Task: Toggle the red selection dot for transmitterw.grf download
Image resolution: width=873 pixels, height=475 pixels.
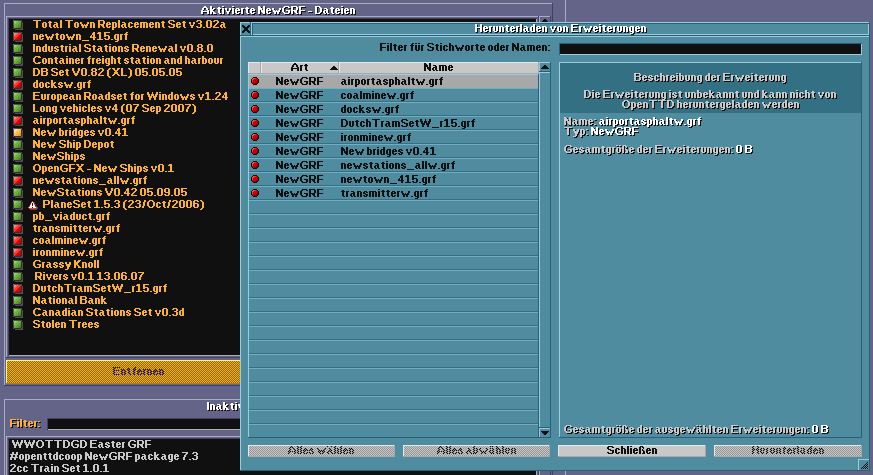Action: tap(255, 193)
